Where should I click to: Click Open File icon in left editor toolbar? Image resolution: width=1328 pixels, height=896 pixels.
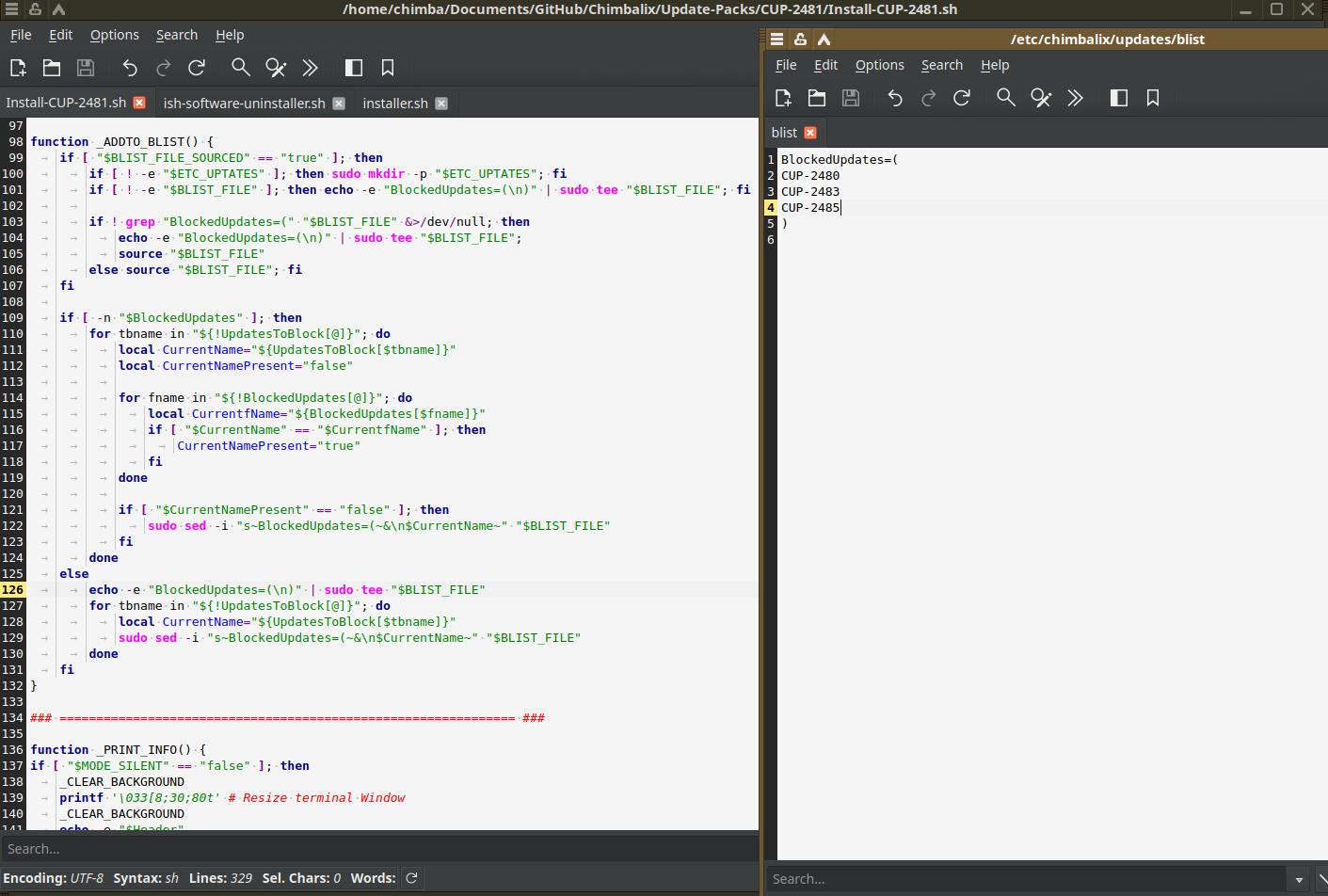[52, 68]
